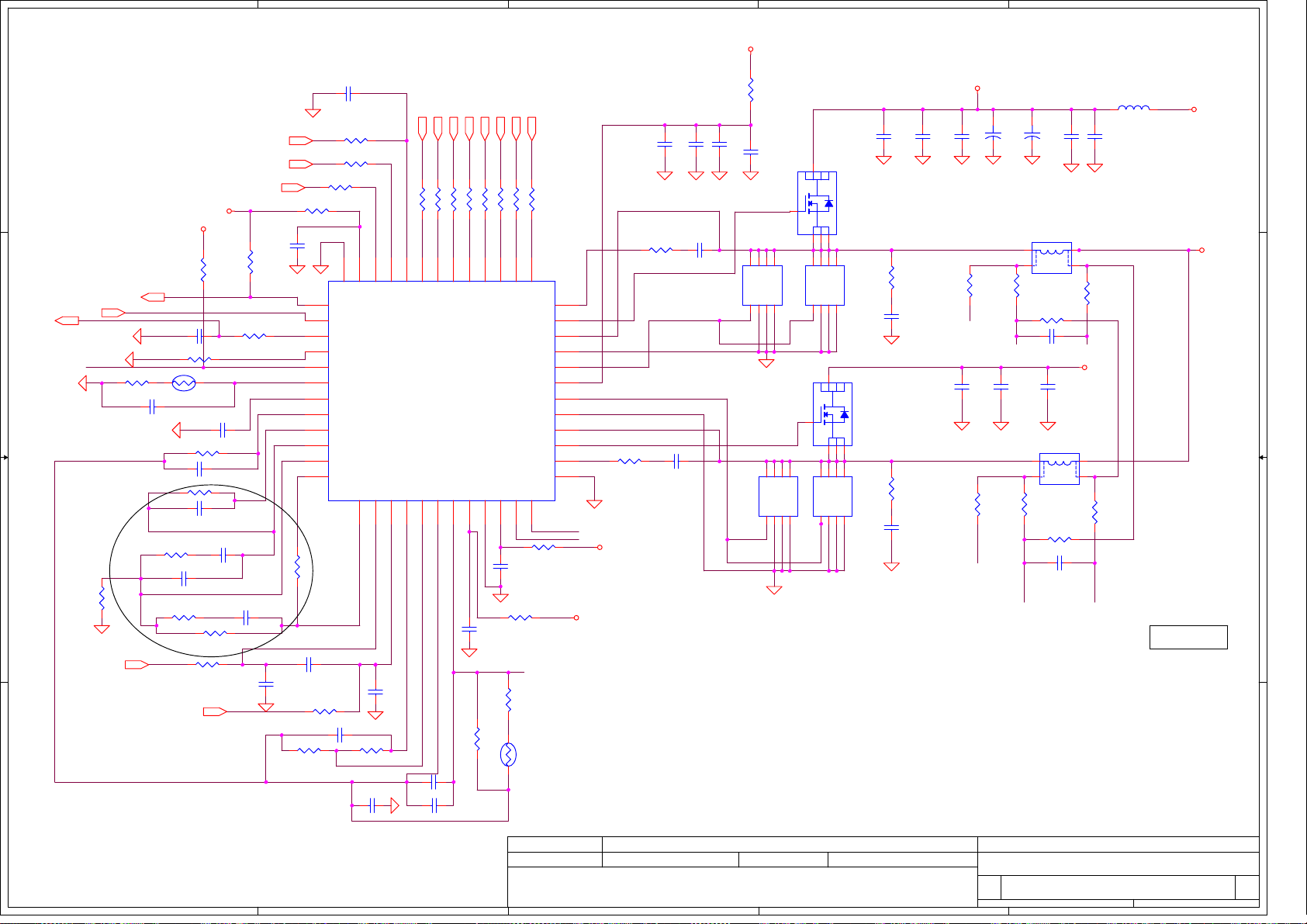This screenshot has width=1307, height=924.
Task: Select the unboxed inductor coil at top right
Action: pos(1133,109)
